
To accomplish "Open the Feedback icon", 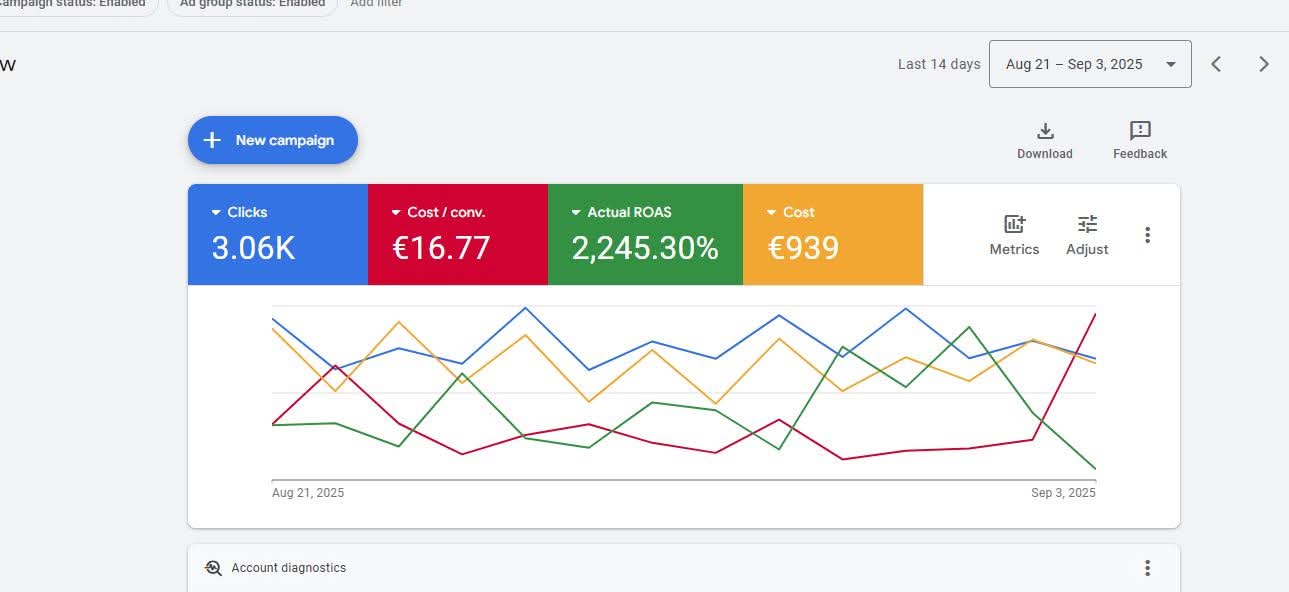I will (1140, 131).
